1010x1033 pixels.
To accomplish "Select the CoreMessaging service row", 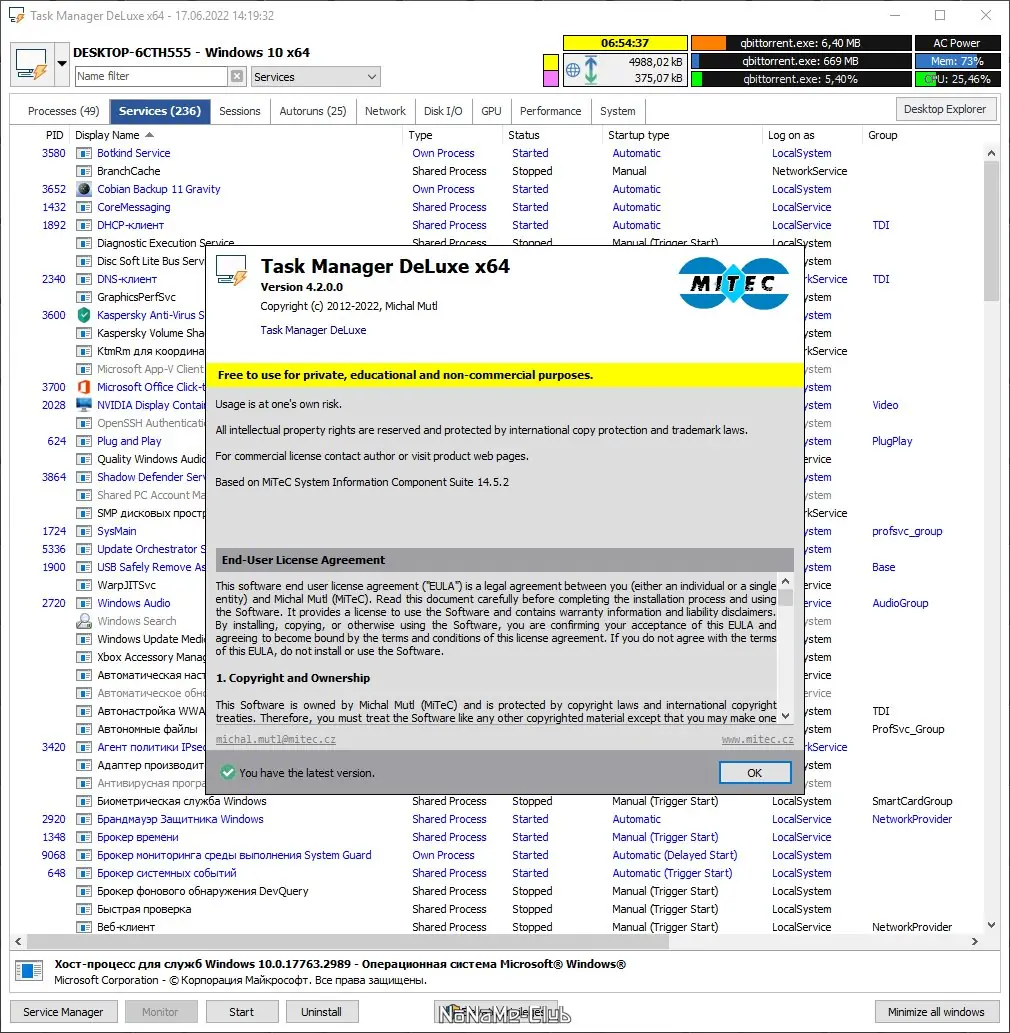I will tap(495, 207).
